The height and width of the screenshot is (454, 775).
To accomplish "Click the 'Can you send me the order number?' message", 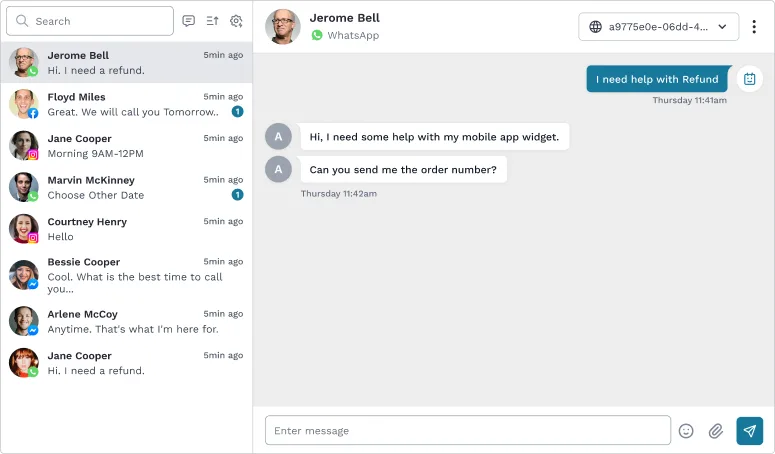I will tap(403, 169).
